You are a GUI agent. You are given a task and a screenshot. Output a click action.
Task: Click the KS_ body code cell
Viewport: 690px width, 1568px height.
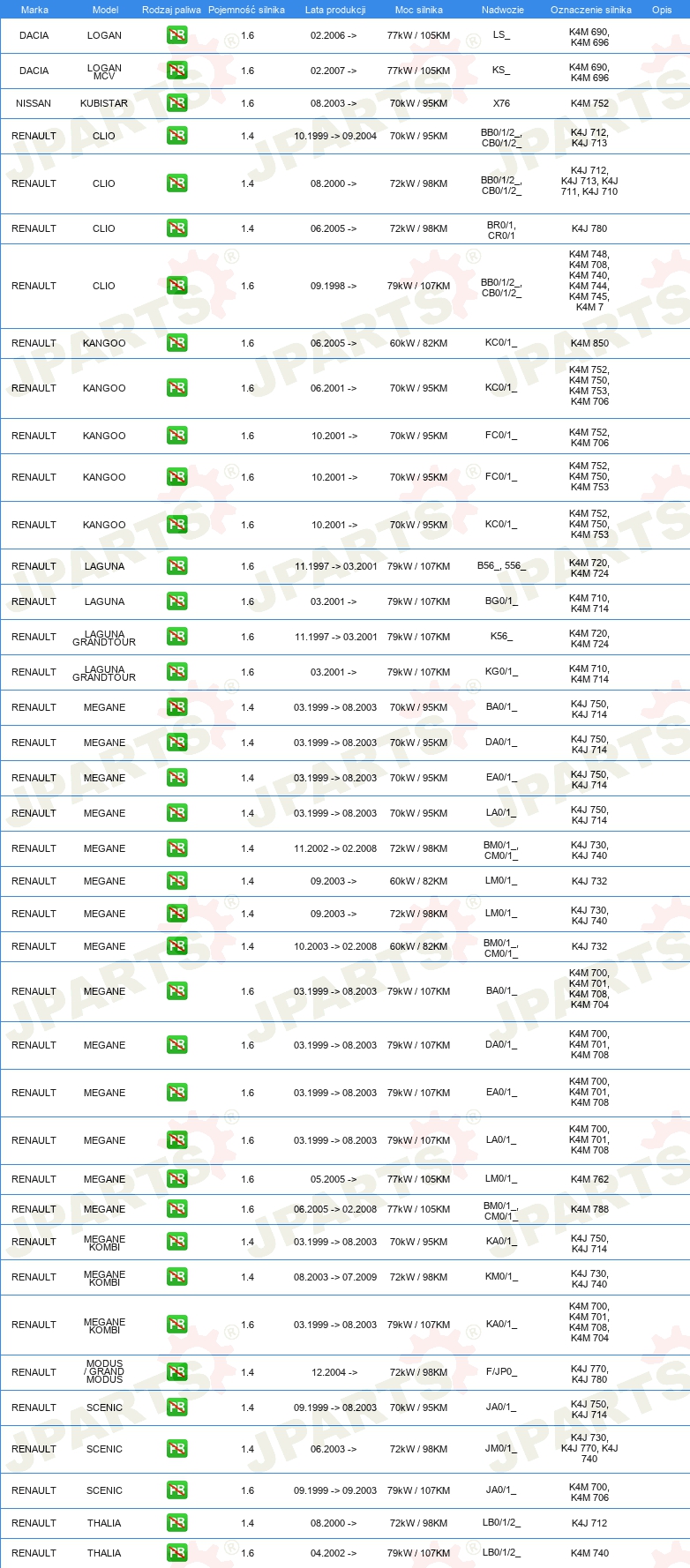pos(501,71)
